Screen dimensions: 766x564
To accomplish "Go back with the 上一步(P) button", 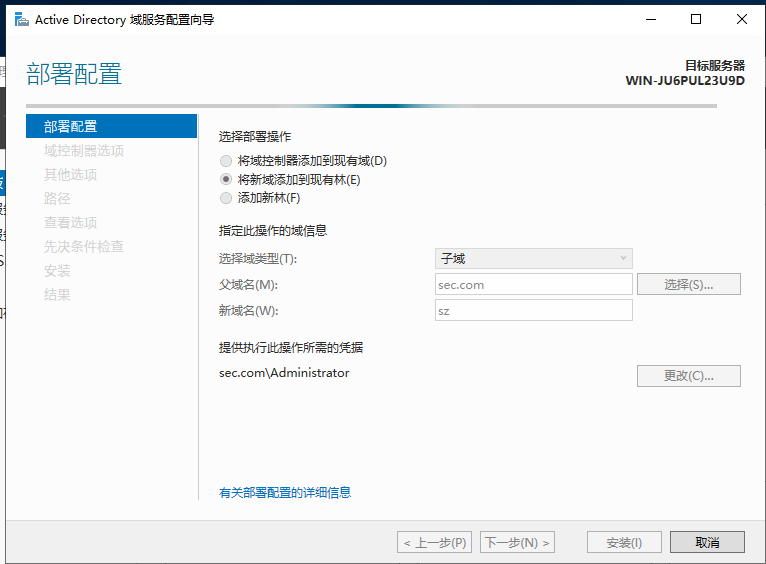I will [x=435, y=542].
